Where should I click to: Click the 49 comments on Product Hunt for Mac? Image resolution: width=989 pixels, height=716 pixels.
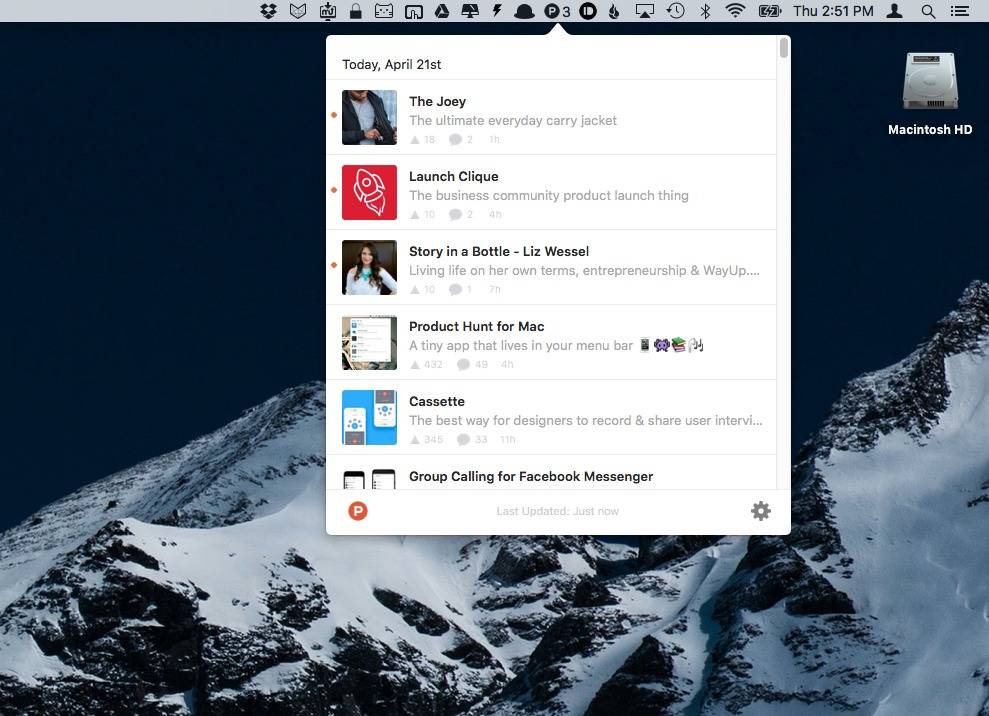pyautogui.click(x=472, y=365)
